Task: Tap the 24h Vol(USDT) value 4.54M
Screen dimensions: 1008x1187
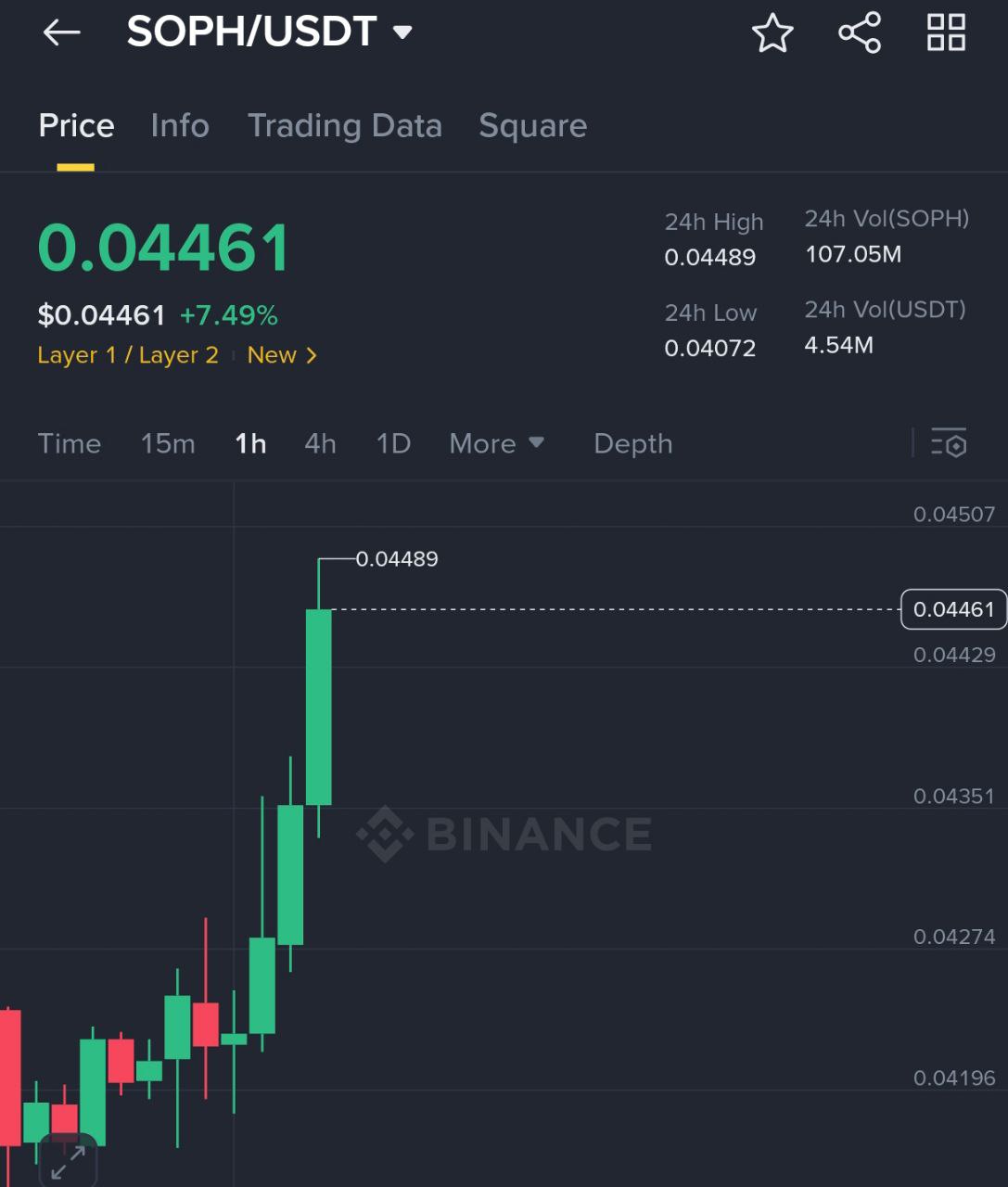Action: click(839, 345)
